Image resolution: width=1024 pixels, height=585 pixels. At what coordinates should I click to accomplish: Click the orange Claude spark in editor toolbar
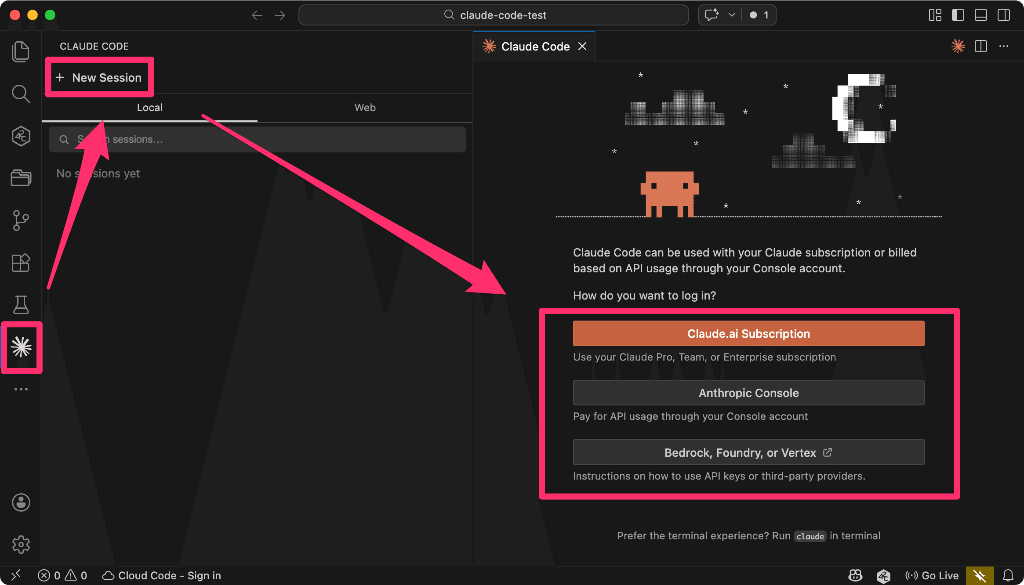[957, 46]
